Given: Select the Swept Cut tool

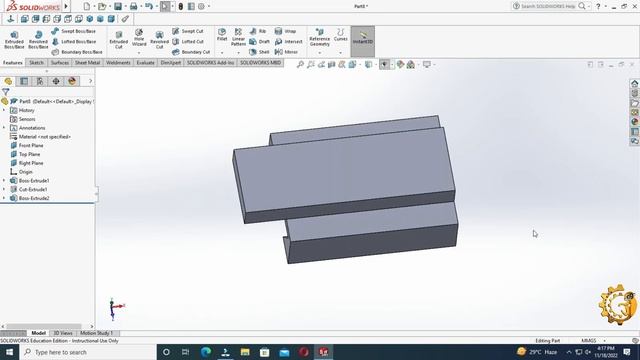Looking at the screenshot, I should point(188,31).
